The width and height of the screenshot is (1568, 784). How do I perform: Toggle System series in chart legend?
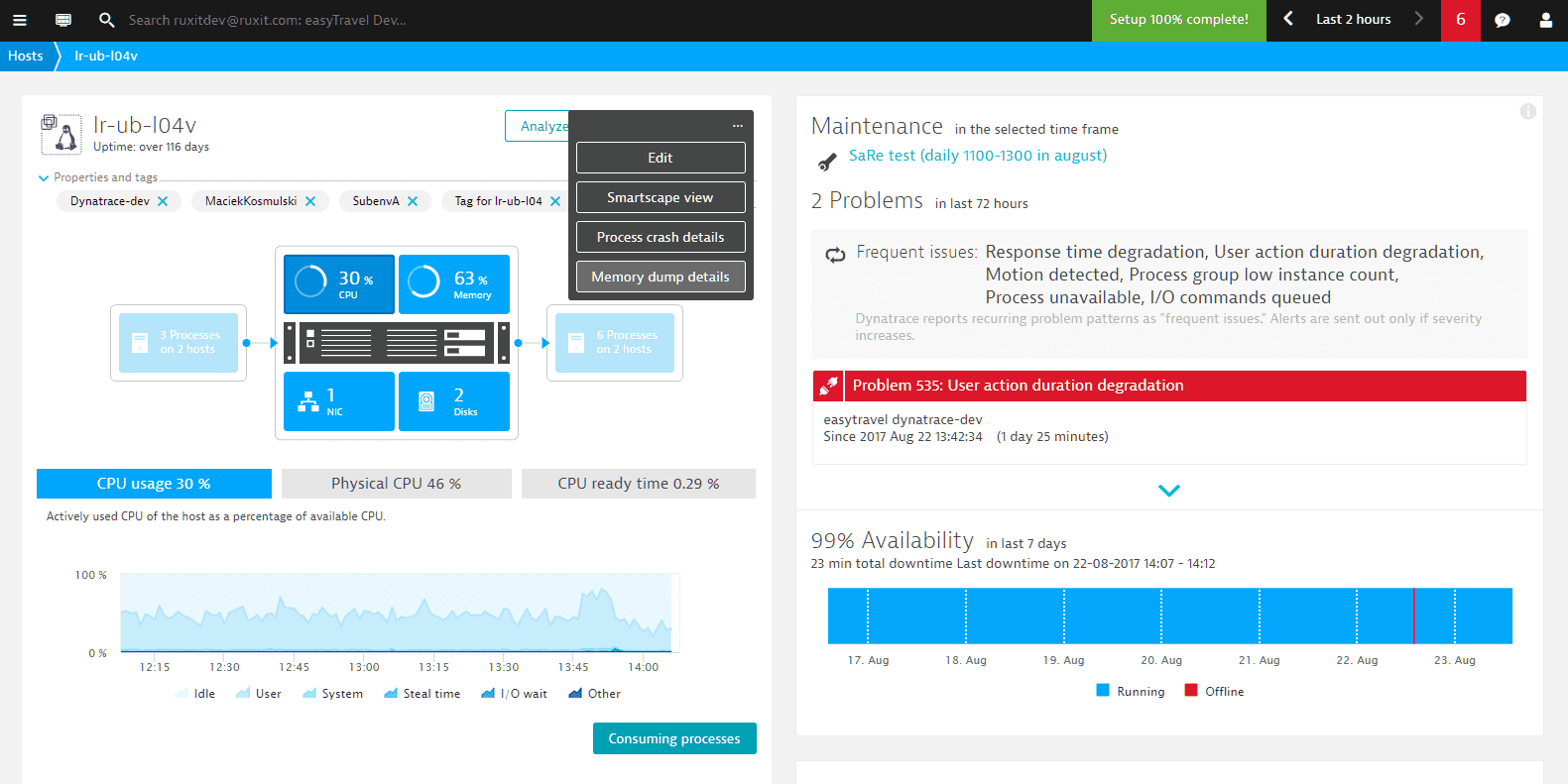[x=333, y=694]
